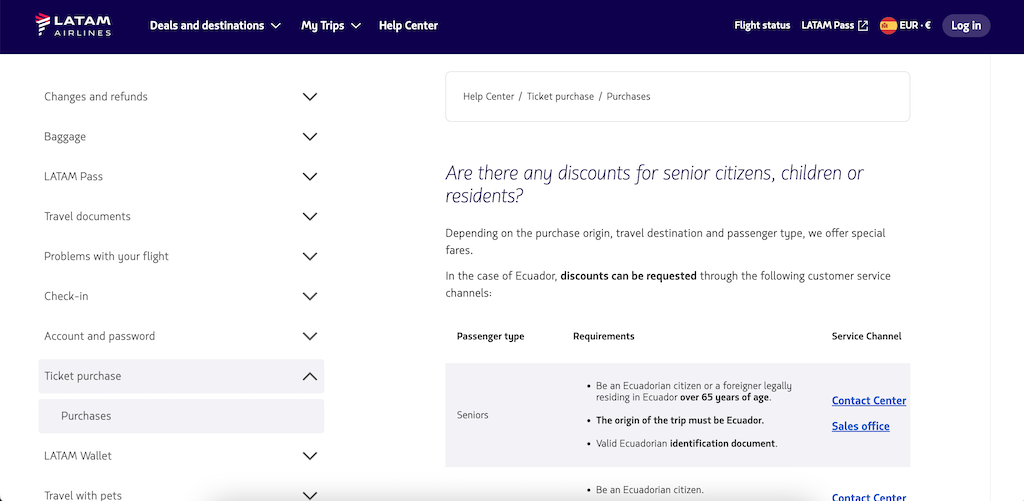Select Purchases sub-item in sidebar
Screen dimensions: 1024x501
[x=181, y=416]
